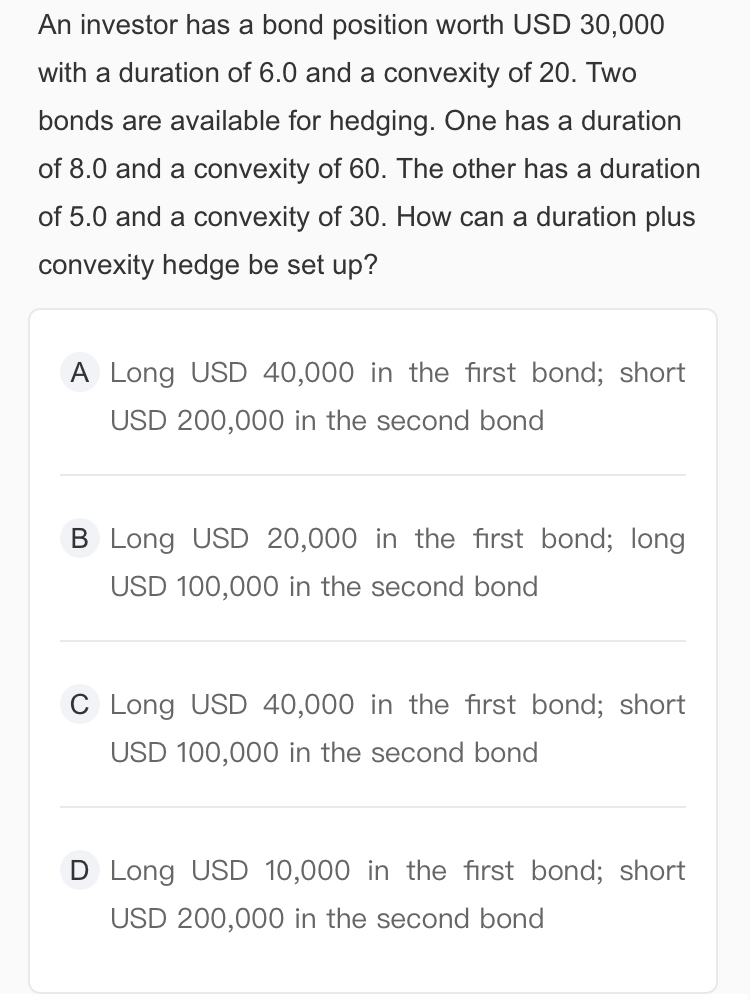Choose "Long USD 20,000" text in option B

pos(233,539)
